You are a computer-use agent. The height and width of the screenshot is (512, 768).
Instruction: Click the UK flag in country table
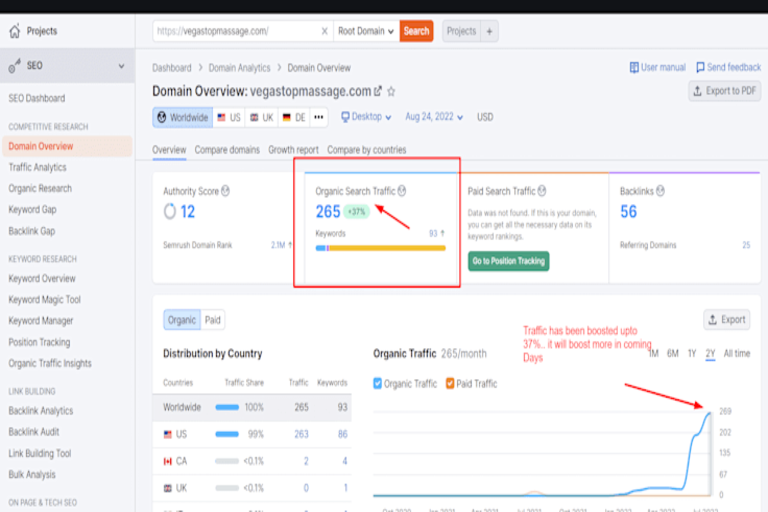[x=168, y=488]
